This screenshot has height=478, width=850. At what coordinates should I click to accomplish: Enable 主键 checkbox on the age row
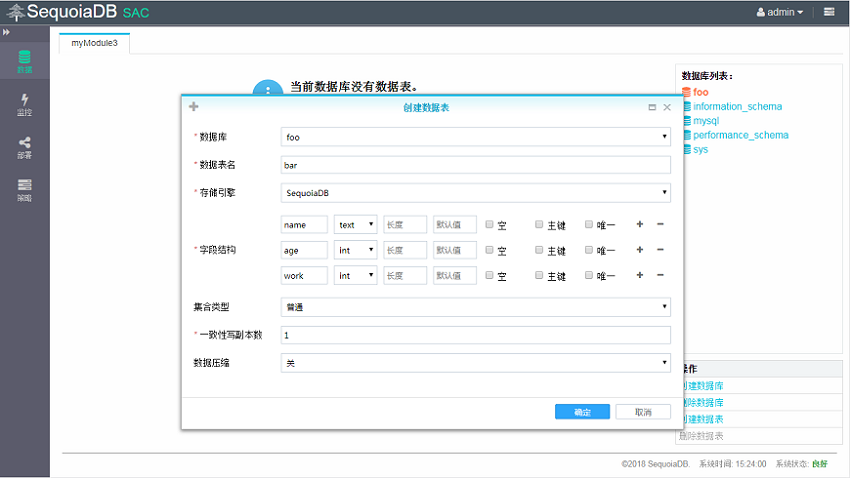tap(539, 250)
